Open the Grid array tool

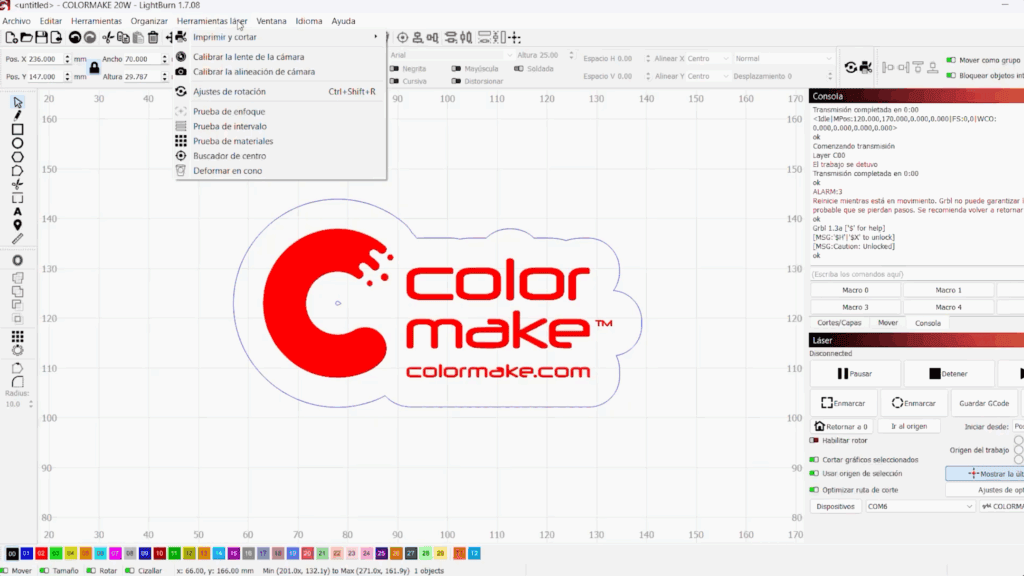click(x=18, y=336)
